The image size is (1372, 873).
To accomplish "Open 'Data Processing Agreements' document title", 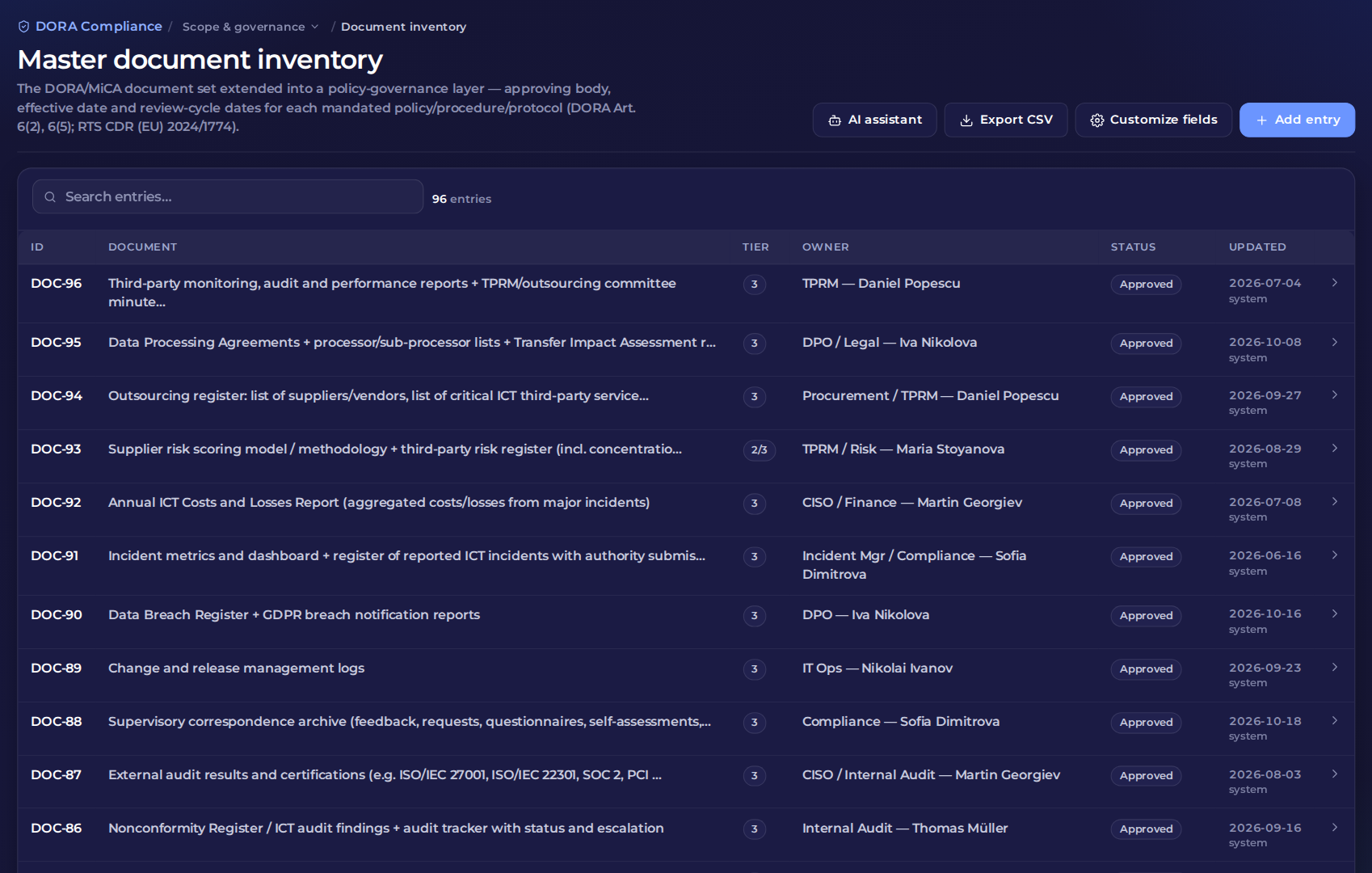I will (412, 343).
